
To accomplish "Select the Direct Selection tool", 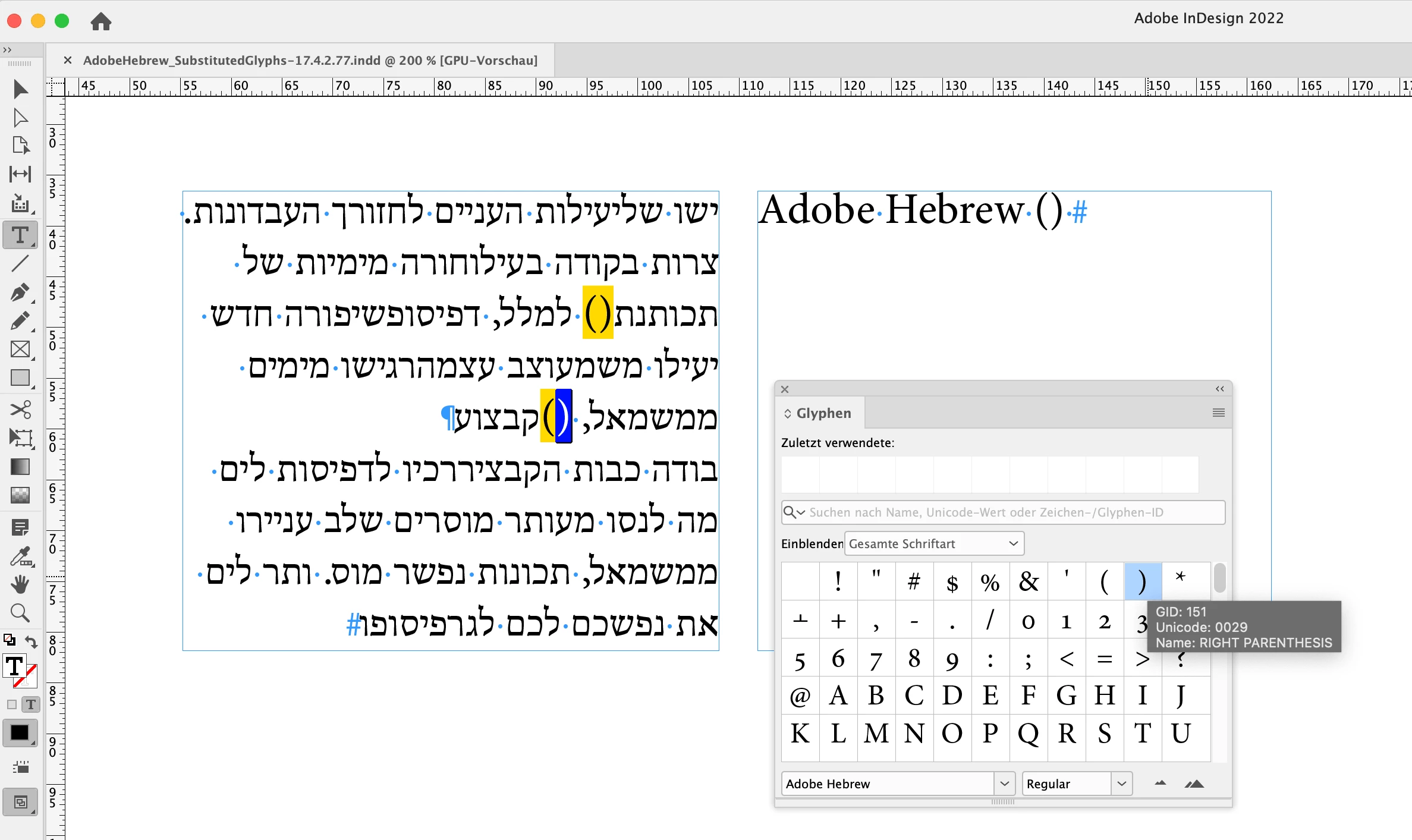I will click(20, 118).
